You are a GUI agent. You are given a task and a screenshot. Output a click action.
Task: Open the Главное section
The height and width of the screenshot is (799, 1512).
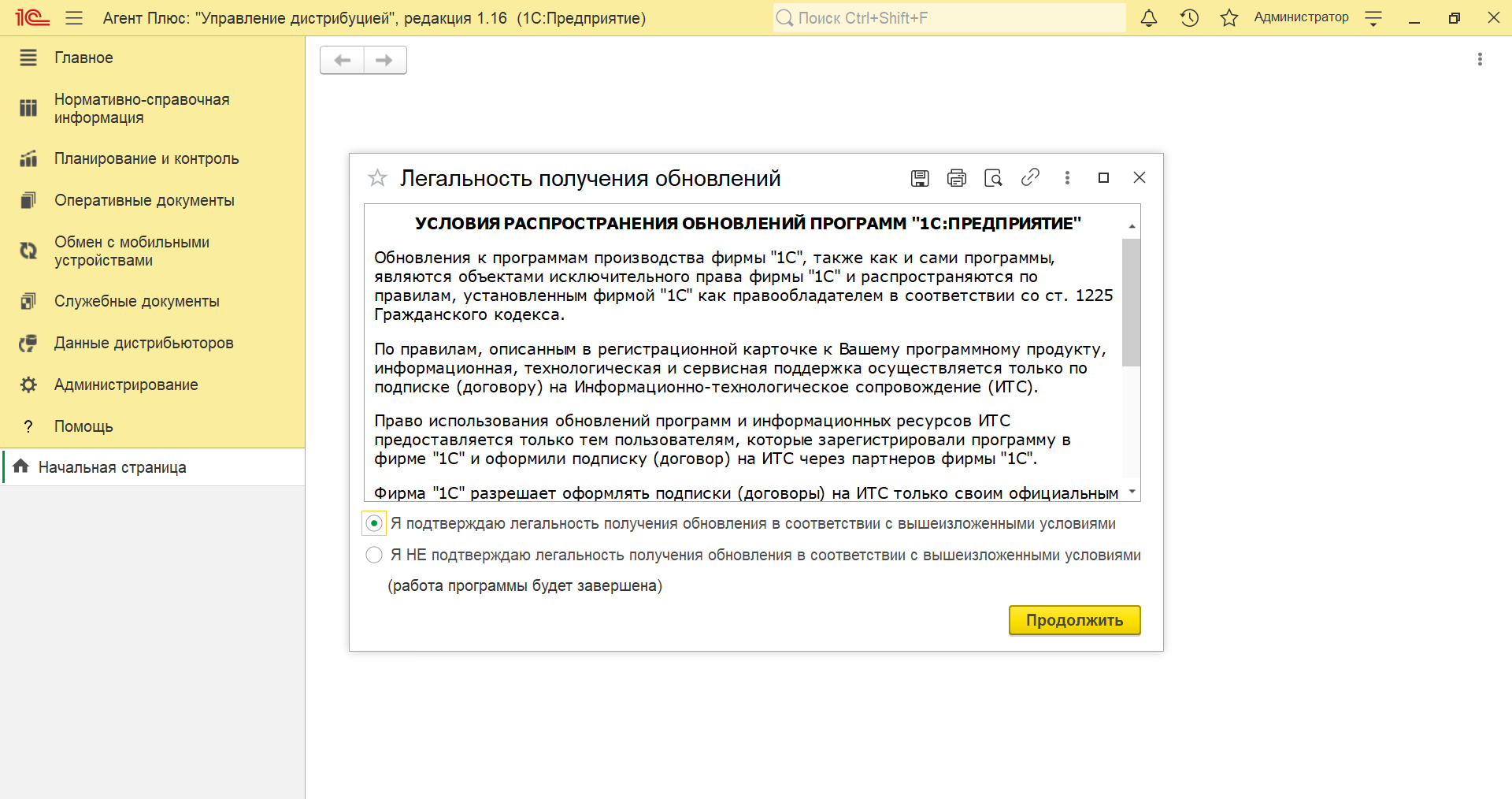153,58
